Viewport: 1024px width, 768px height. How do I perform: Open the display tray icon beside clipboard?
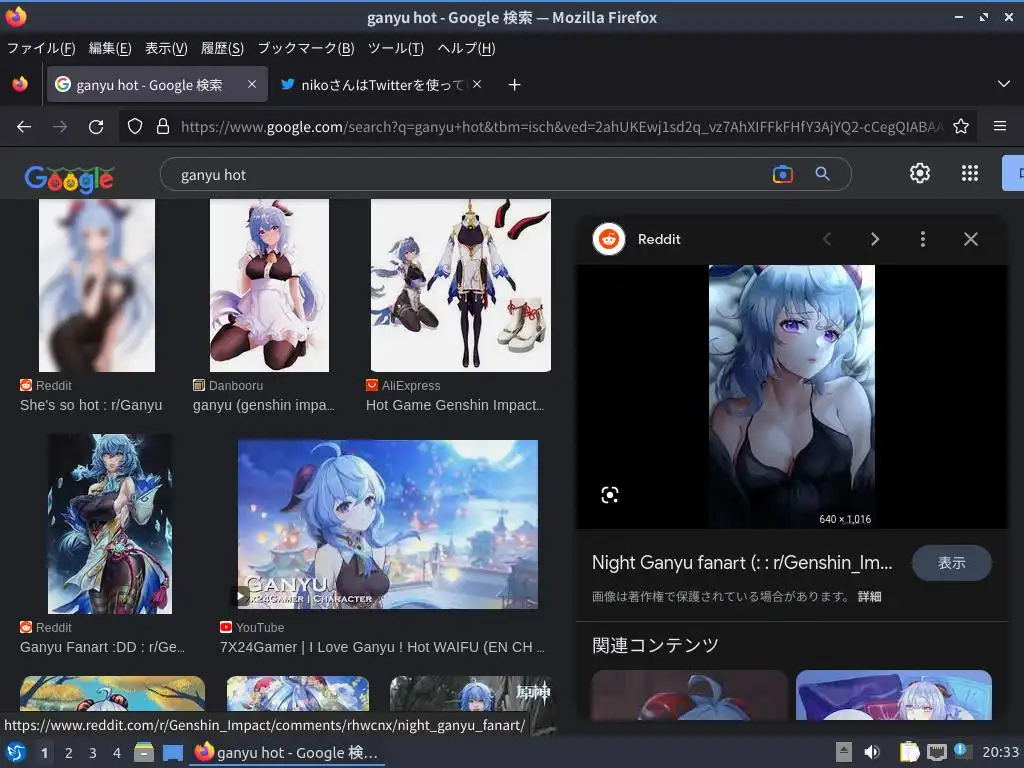(x=936, y=752)
